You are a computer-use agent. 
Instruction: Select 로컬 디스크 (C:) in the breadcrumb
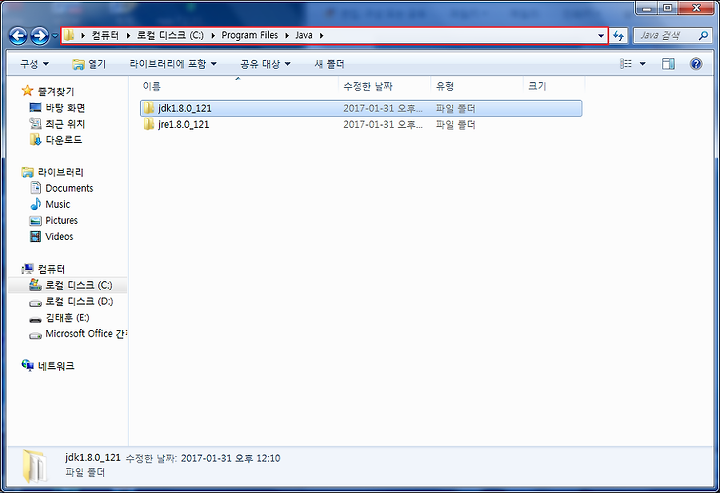[170, 35]
